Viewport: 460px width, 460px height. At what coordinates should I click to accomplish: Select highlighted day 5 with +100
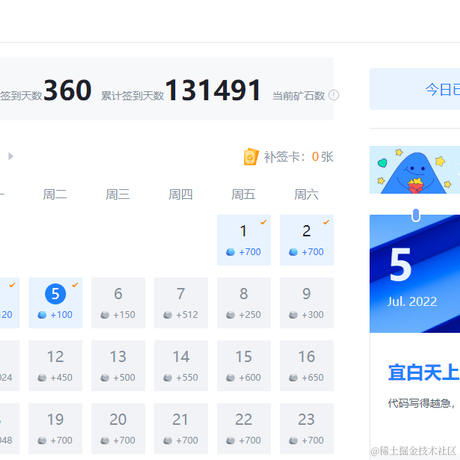55,303
